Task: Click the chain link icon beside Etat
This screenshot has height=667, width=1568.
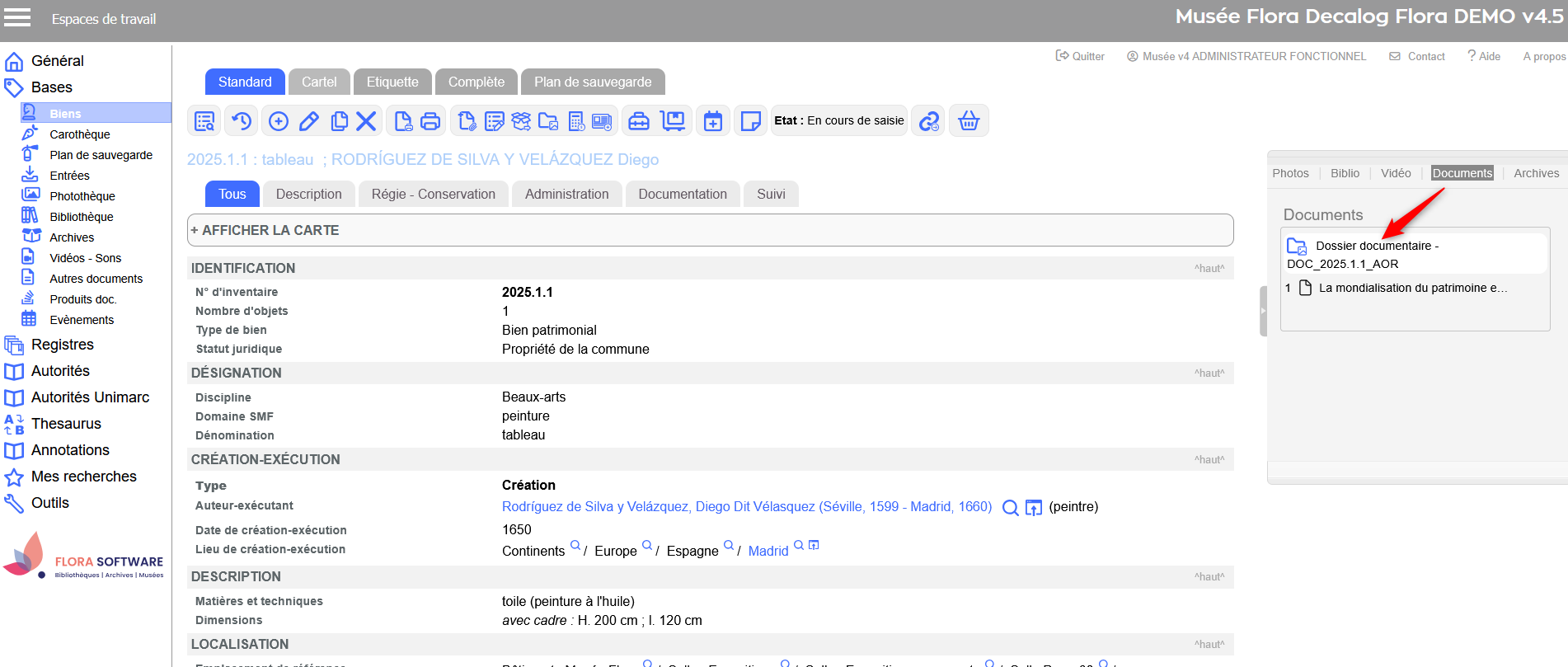Action: (x=929, y=121)
